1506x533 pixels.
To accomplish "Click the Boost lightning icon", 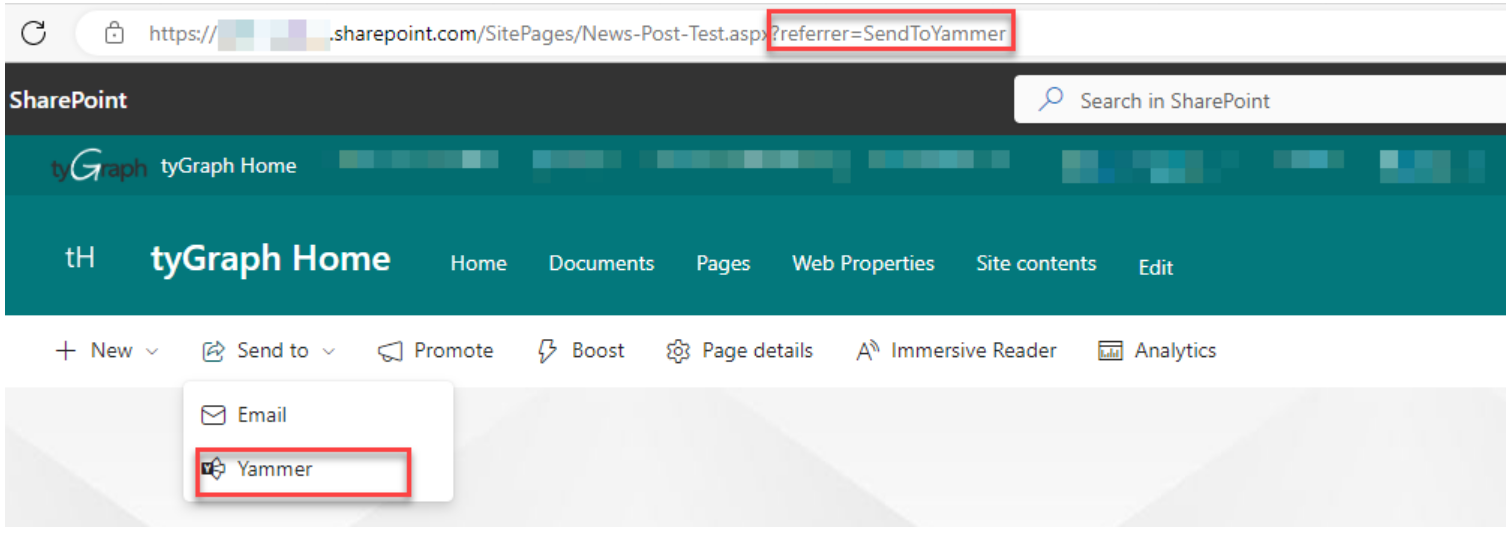I will 547,351.
